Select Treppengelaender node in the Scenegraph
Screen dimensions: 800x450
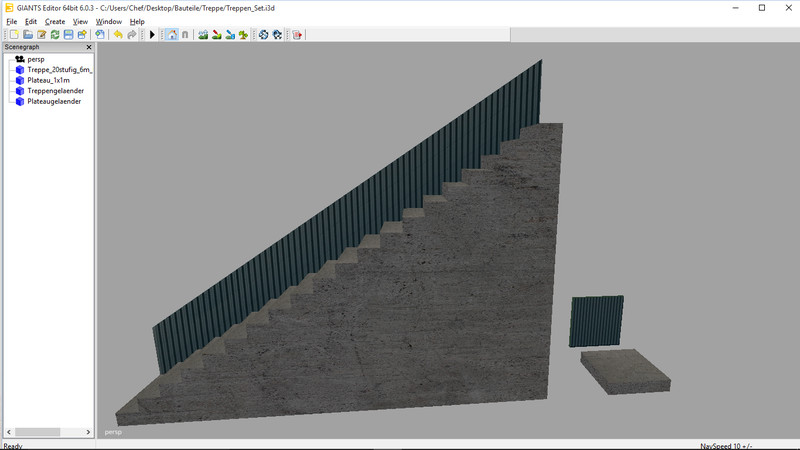coord(55,91)
